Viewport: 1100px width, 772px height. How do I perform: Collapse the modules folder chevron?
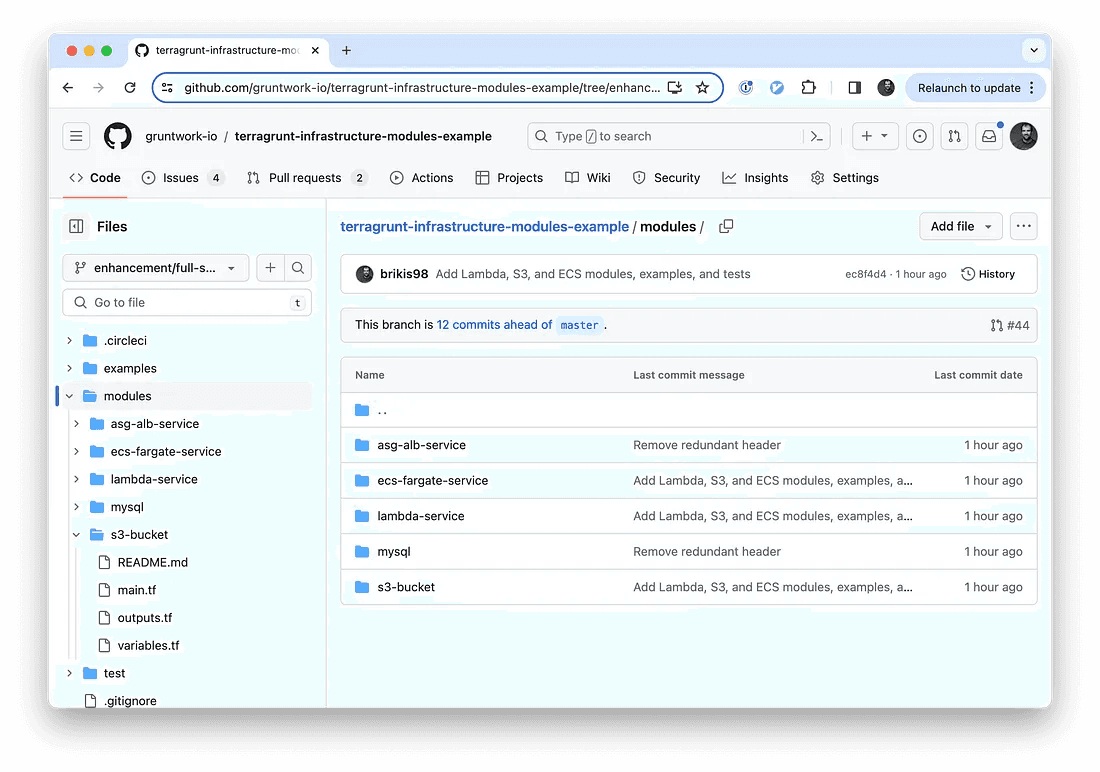coord(69,396)
